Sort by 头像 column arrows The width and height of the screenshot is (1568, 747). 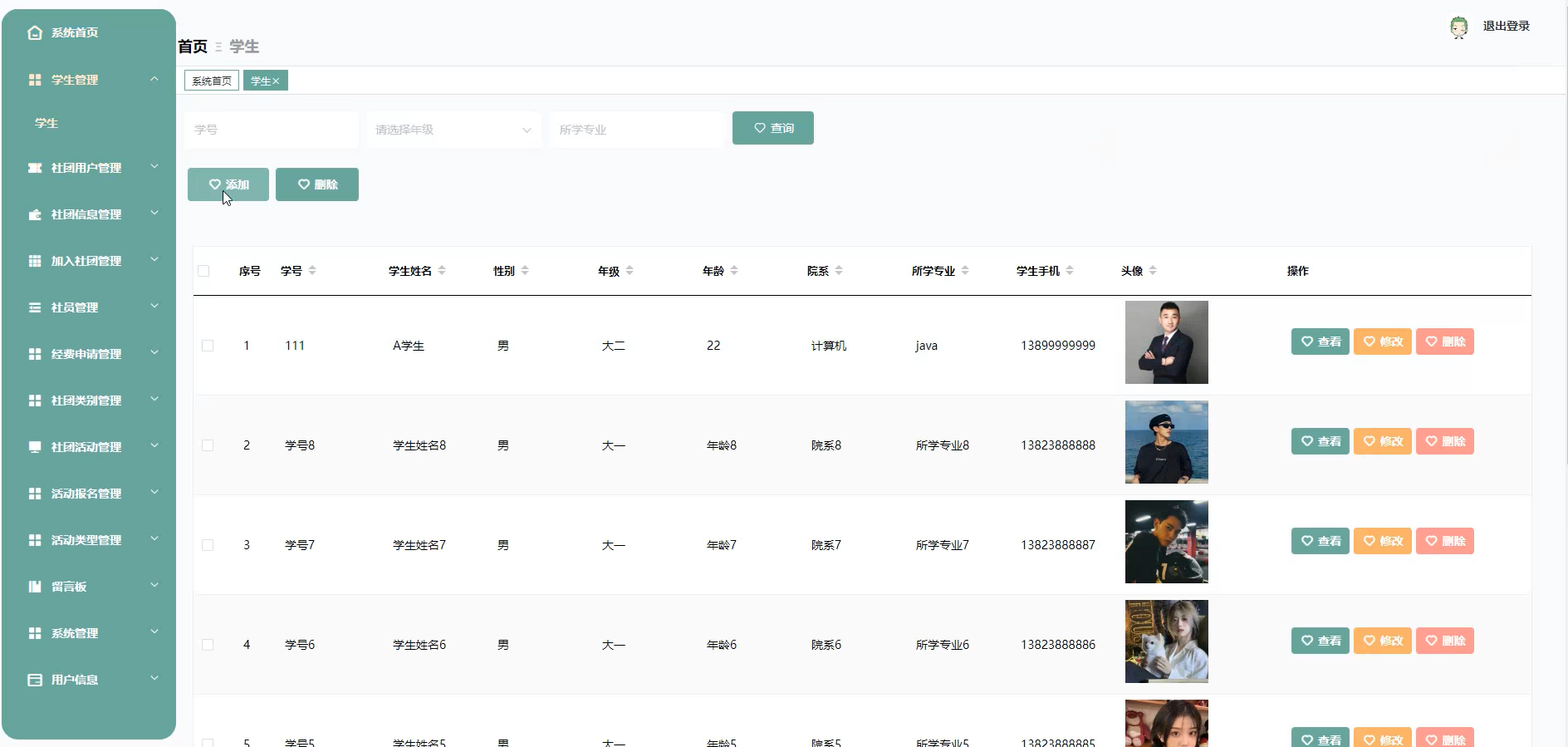click(1153, 271)
